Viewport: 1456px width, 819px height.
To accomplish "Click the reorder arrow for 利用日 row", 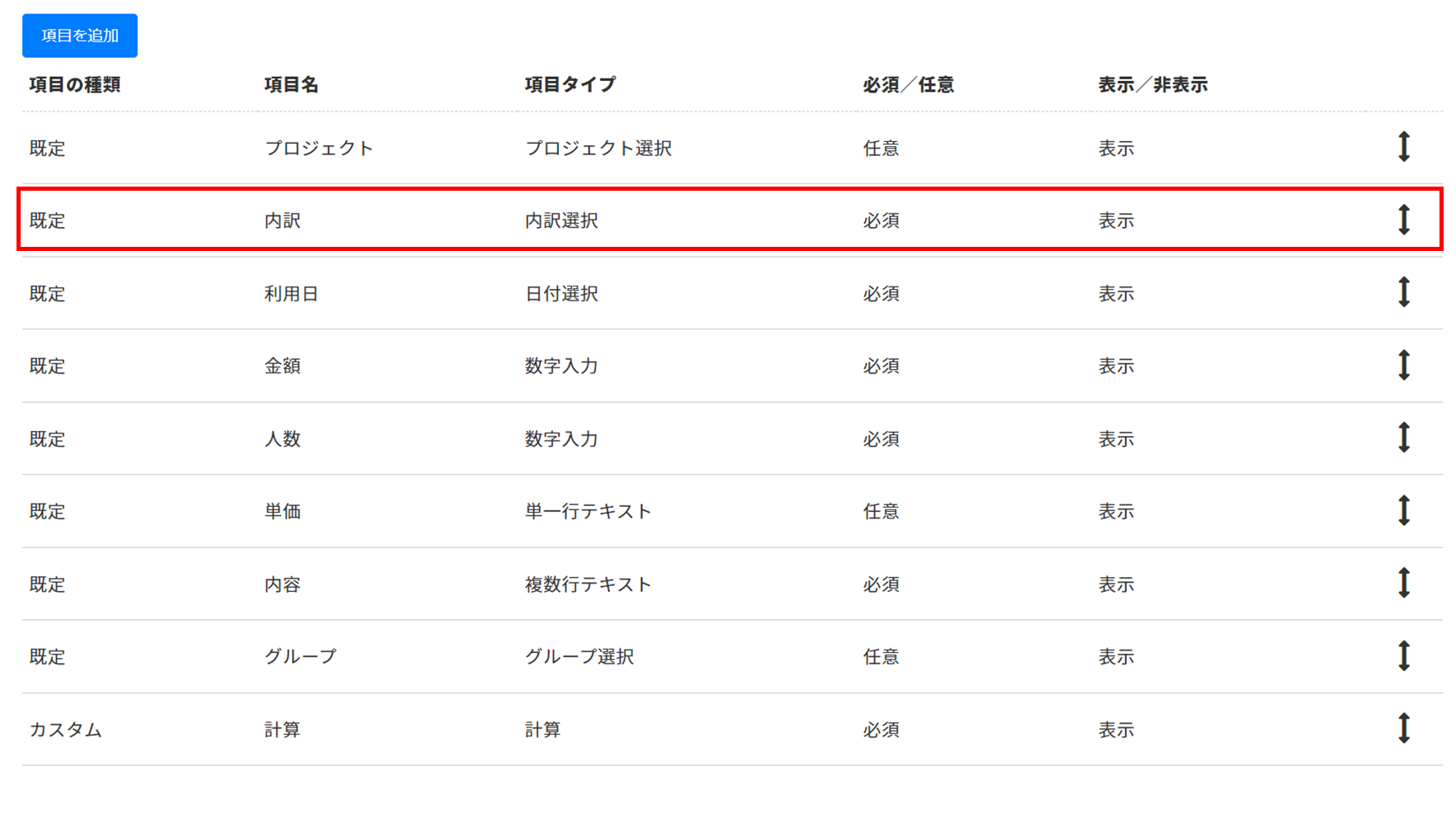I will click(x=1403, y=292).
